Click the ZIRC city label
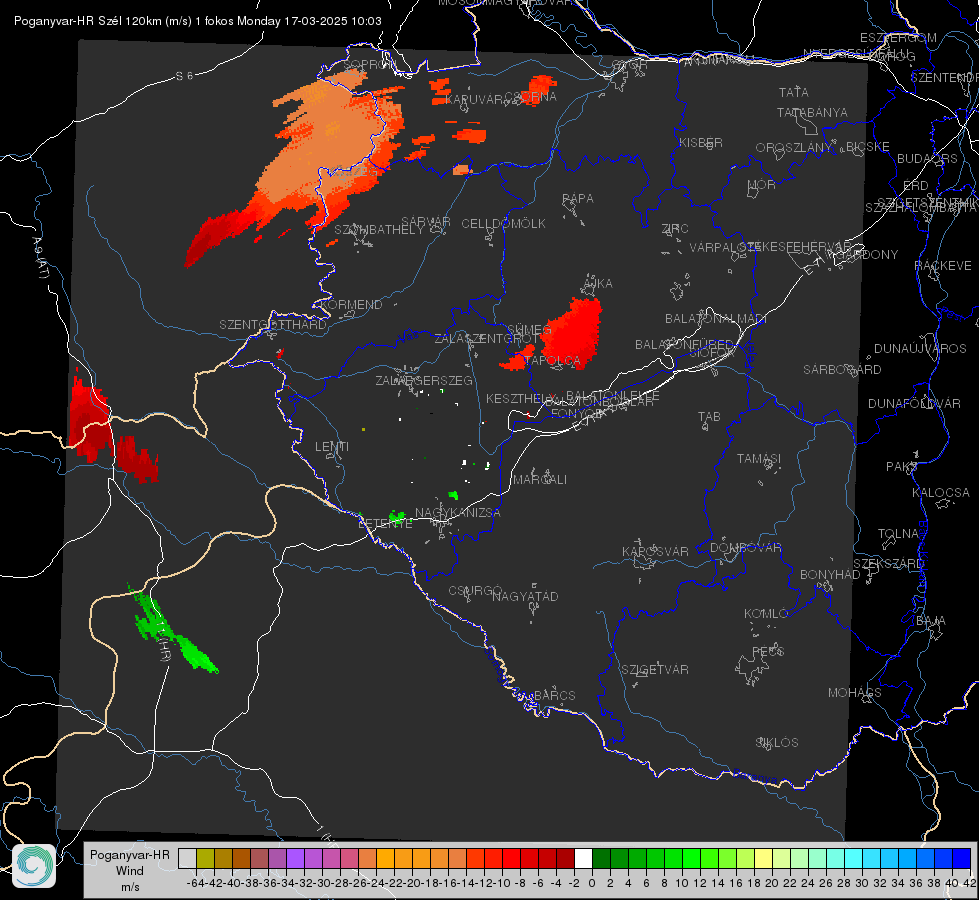Screen dimensions: 979x900 click(x=675, y=229)
